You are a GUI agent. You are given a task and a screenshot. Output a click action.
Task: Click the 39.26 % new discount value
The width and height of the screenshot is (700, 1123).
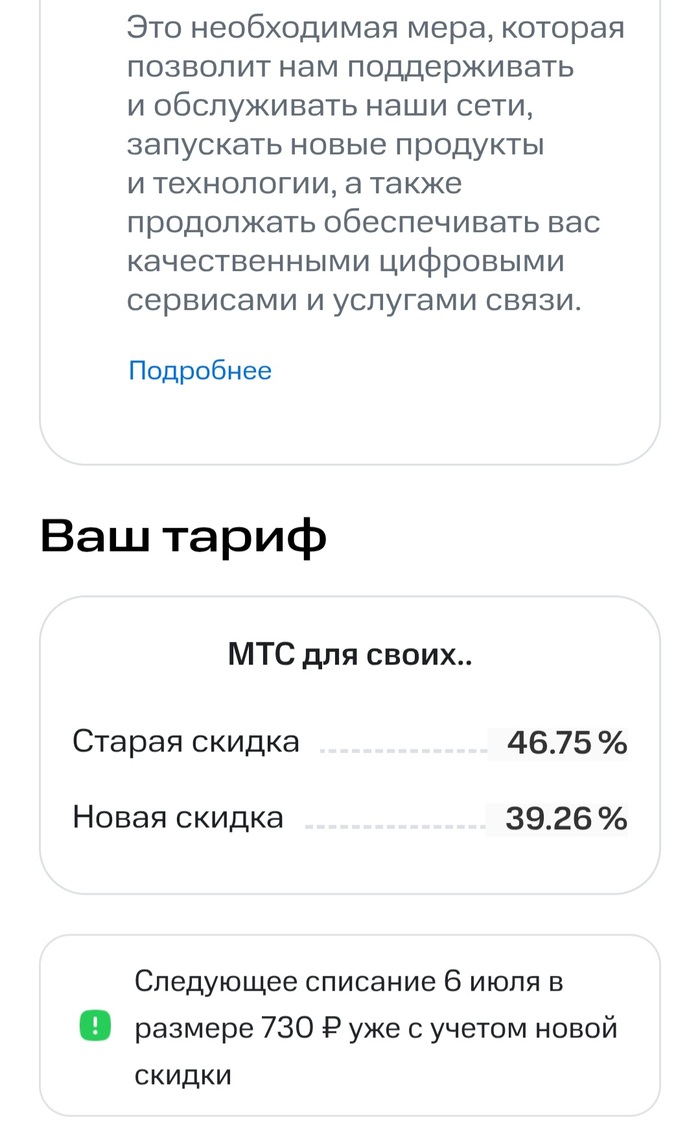pyautogui.click(x=566, y=819)
